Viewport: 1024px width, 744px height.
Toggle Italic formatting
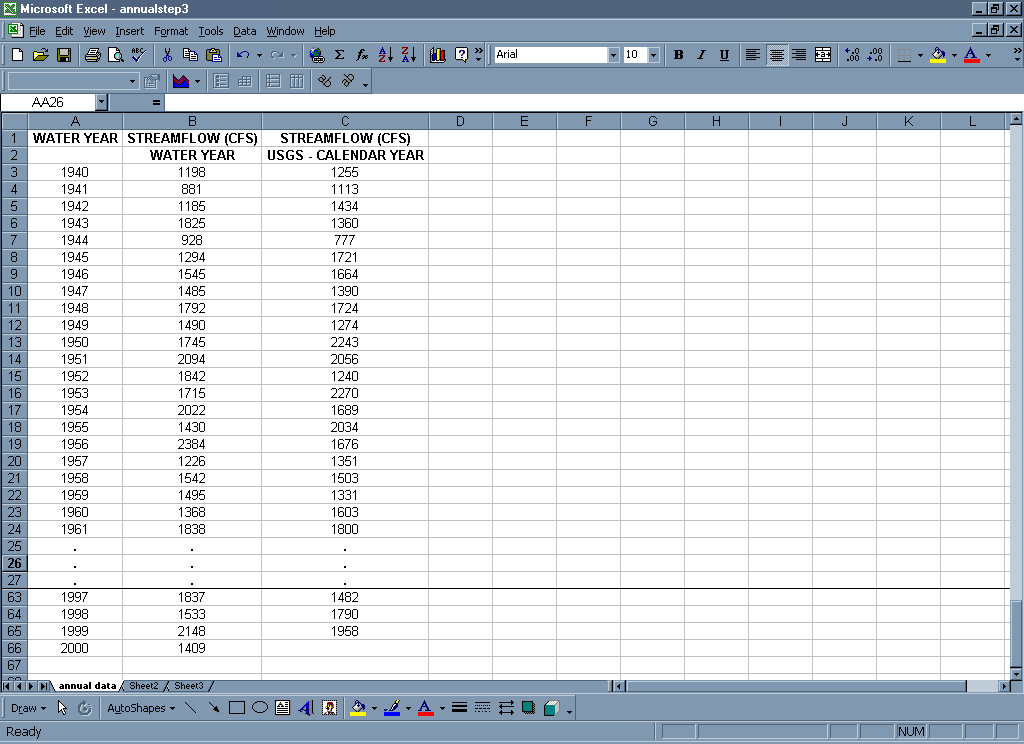click(701, 55)
